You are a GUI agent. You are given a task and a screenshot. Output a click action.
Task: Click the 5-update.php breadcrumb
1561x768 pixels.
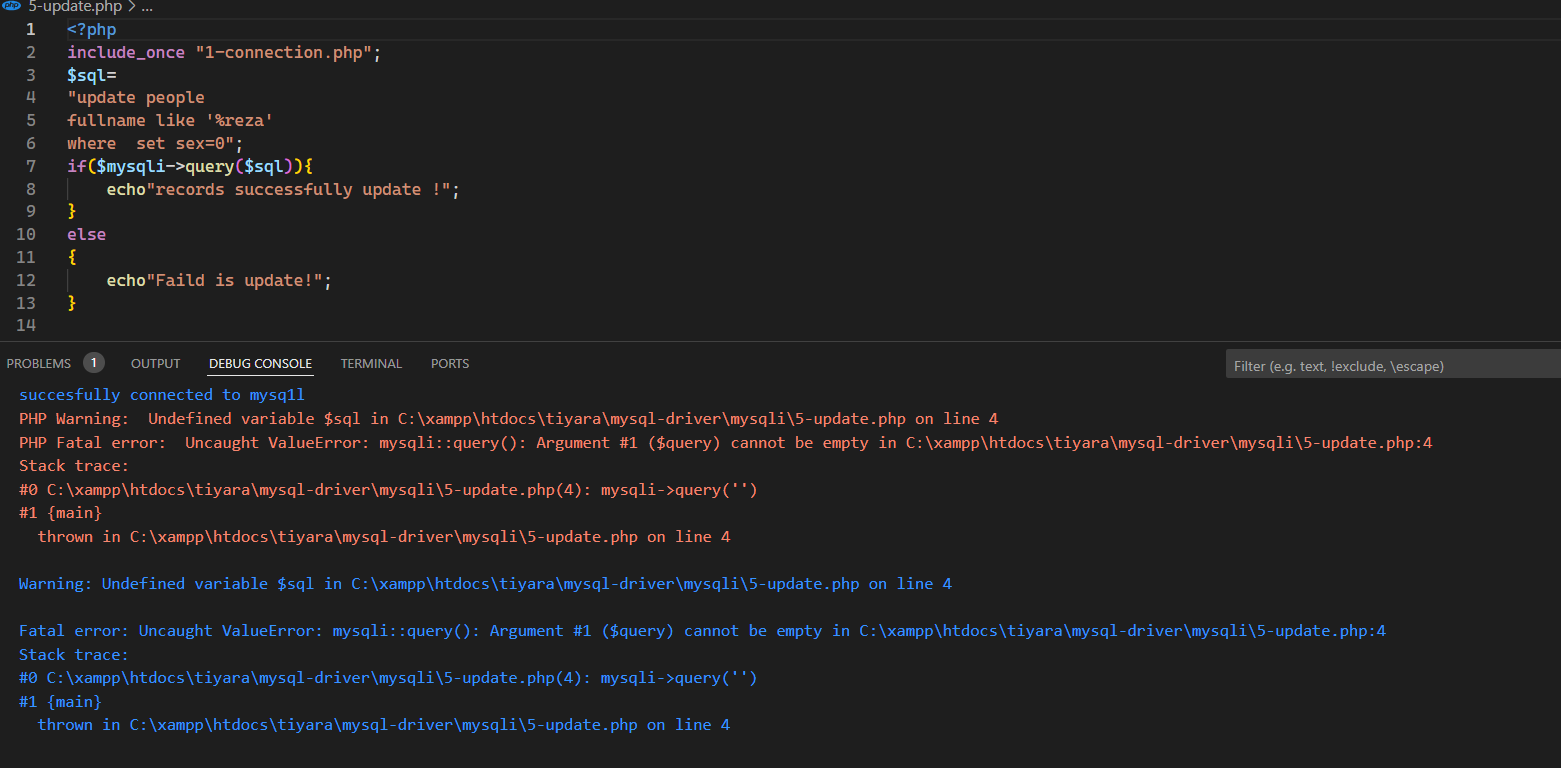pyautogui.click(x=75, y=6)
